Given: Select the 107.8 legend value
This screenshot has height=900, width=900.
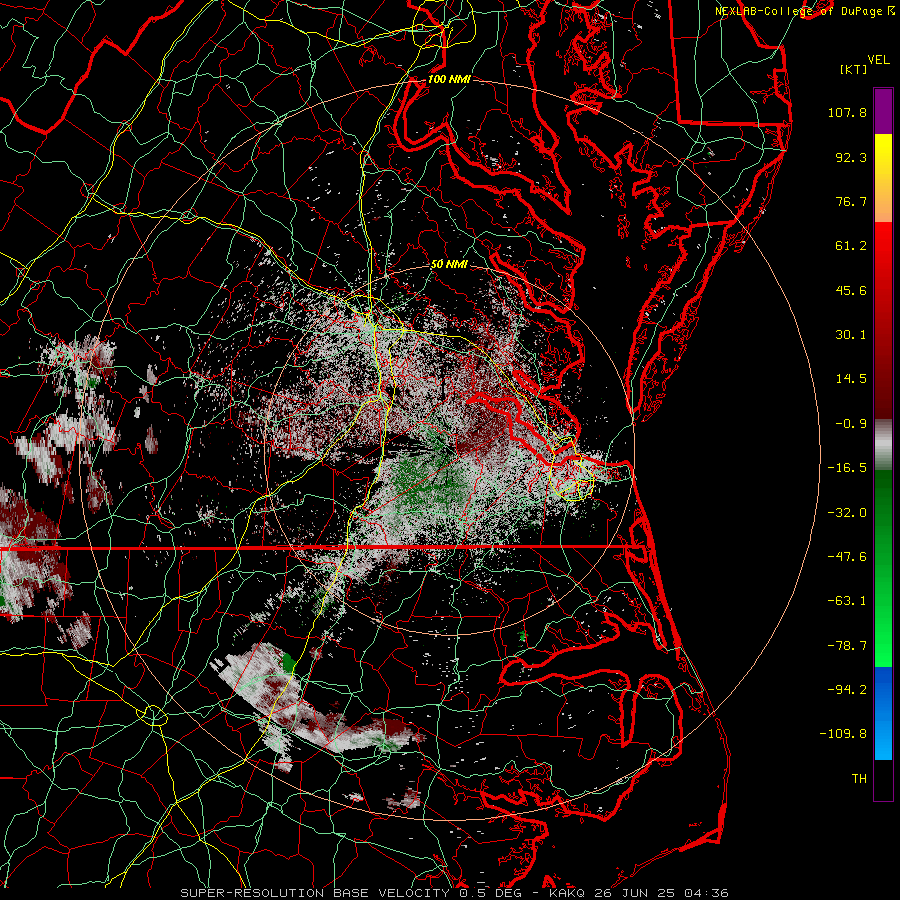Looking at the screenshot, I should tap(847, 112).
